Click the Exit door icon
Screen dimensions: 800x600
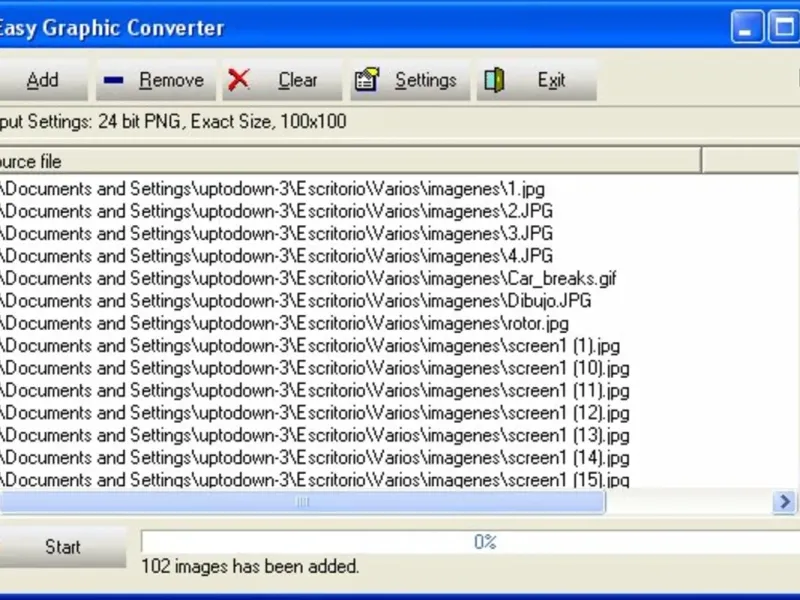coord(494,80)
